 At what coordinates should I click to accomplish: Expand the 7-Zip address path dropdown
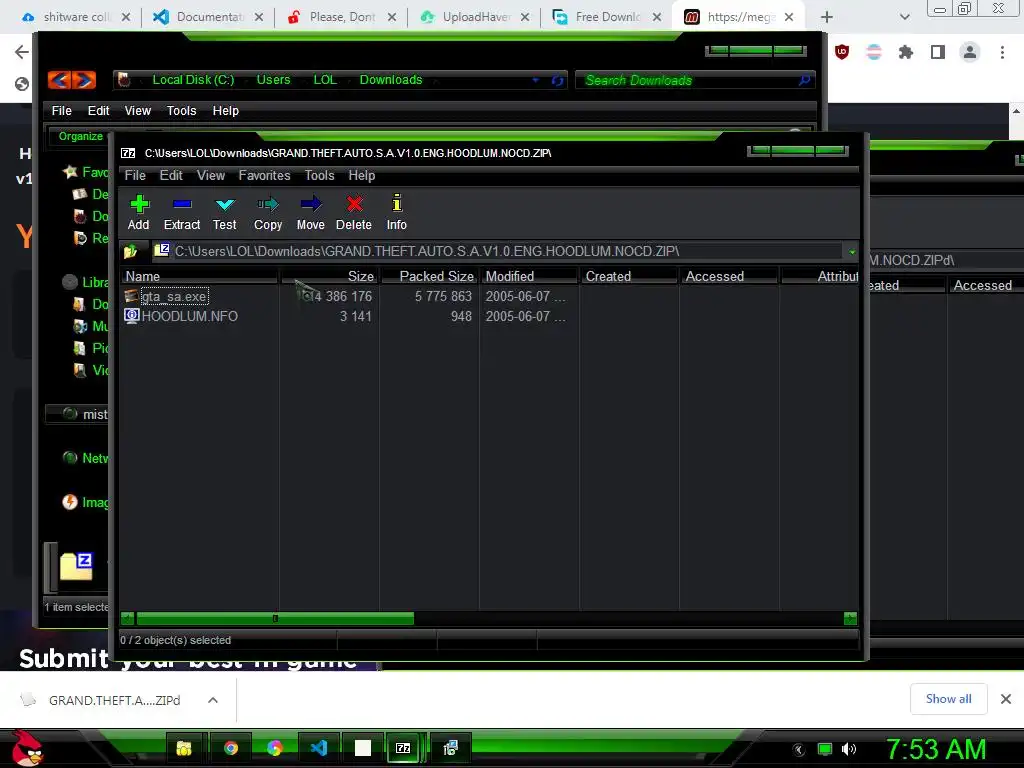pyautogui.click(x=852, y=251)
